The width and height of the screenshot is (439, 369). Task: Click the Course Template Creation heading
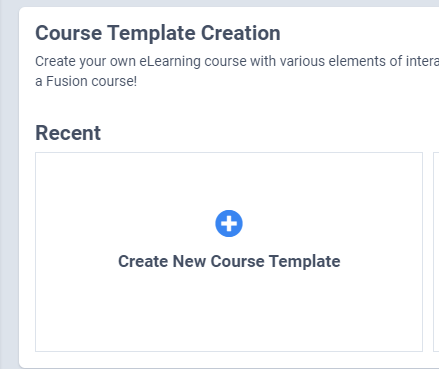click(x=158, y=33)
